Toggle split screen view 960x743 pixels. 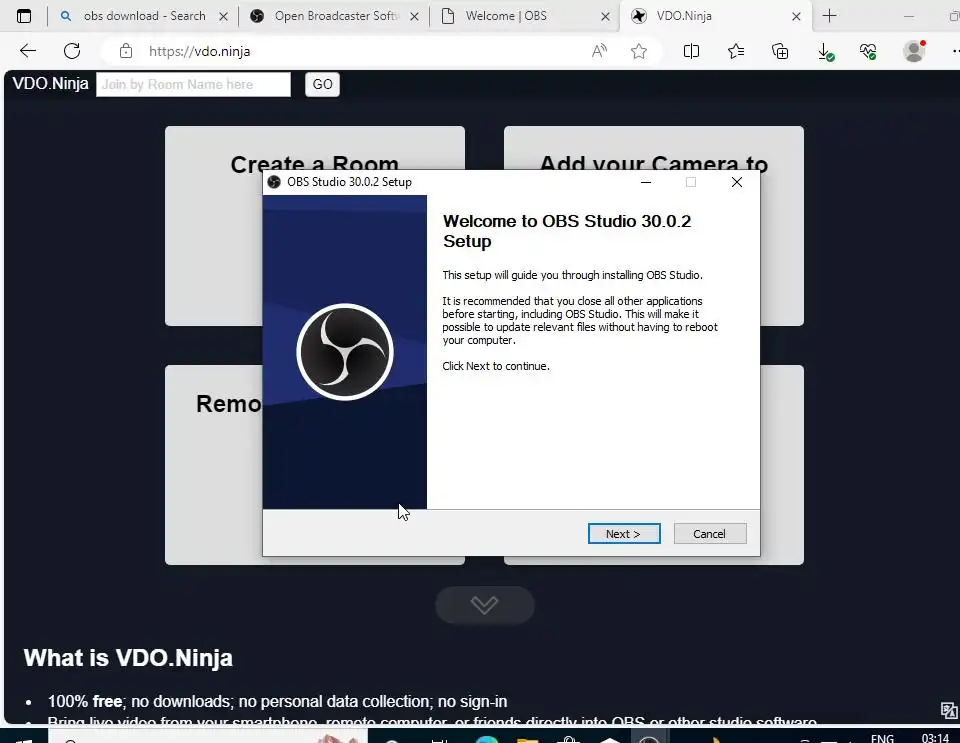(x=691, y=51)
